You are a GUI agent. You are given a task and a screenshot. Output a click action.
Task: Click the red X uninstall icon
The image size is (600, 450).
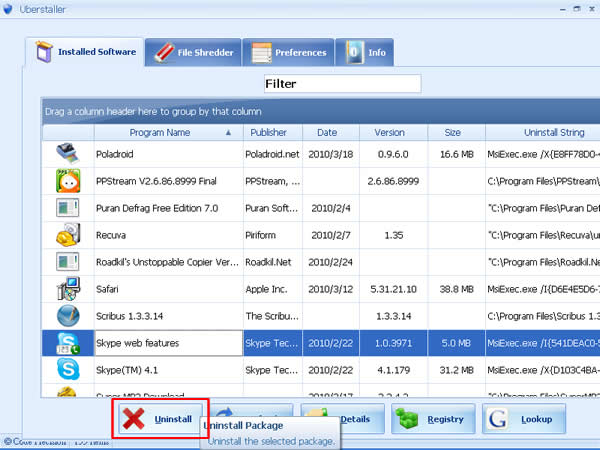click(x=134, y=419)
